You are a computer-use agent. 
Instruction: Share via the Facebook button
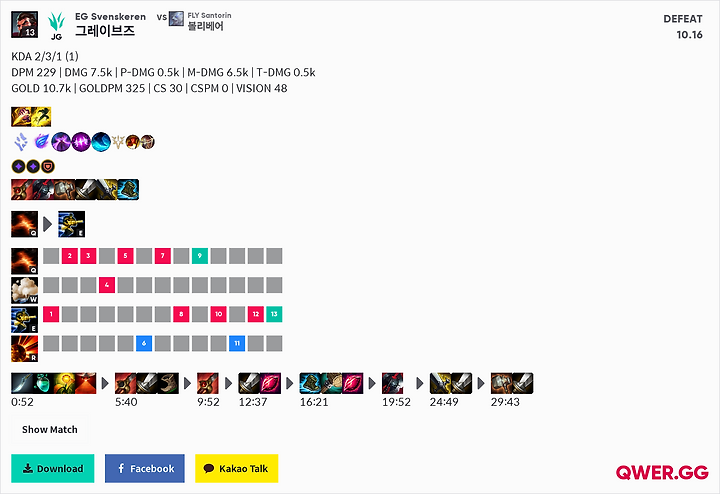pyautogui.click(x=145, y=468)
